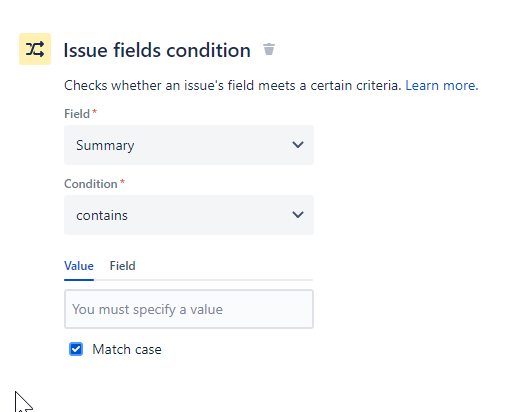The image size is (522, 412).
Task: Click the Match case label text
Action: tap(127, 349)
